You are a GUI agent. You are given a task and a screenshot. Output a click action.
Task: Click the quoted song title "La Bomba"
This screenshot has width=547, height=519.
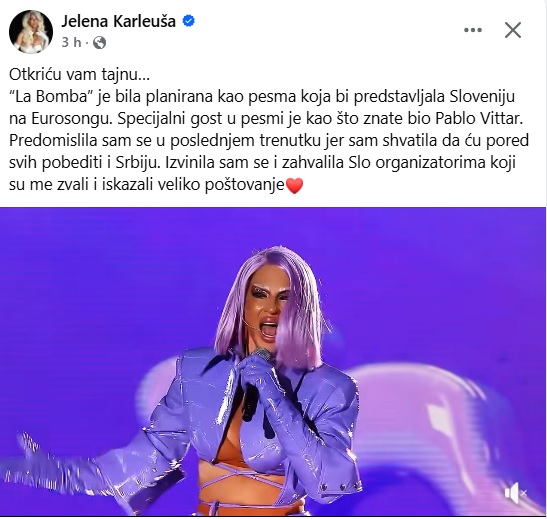tap(50, 97)
